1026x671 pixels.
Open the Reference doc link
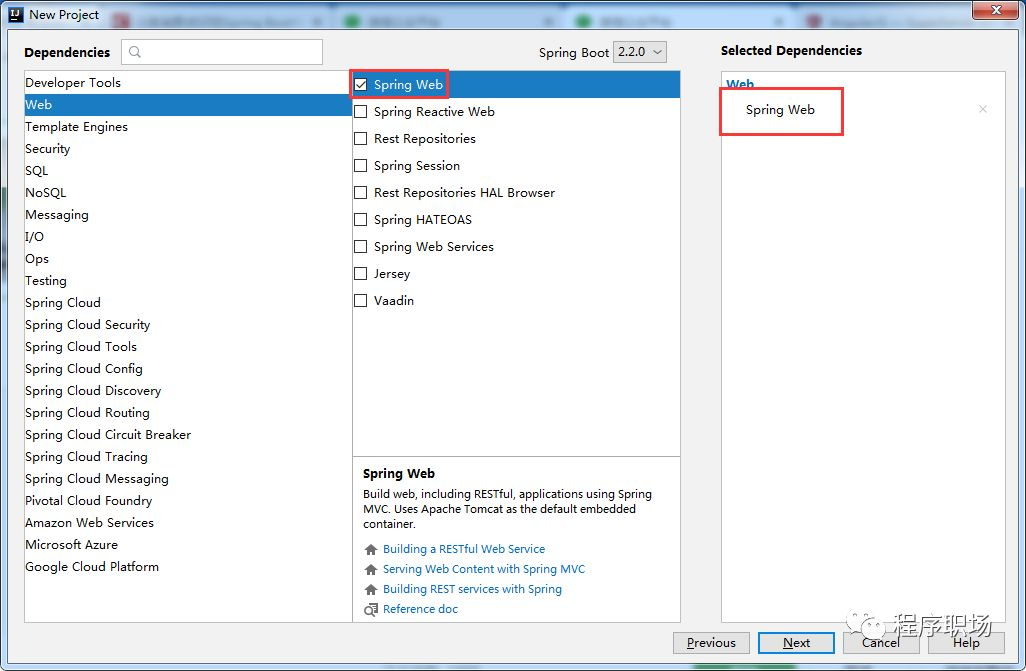(421, 609)
